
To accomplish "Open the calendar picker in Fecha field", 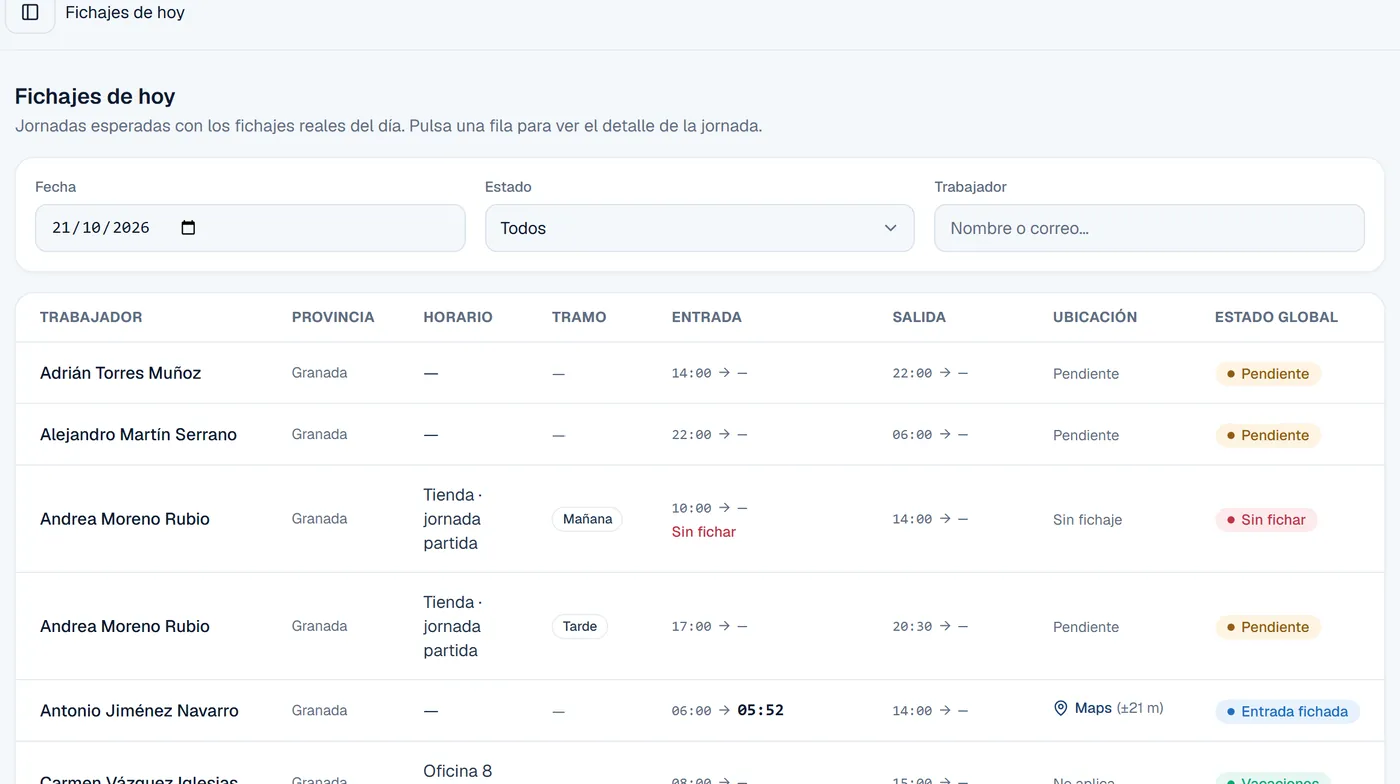I will [188, 228].
